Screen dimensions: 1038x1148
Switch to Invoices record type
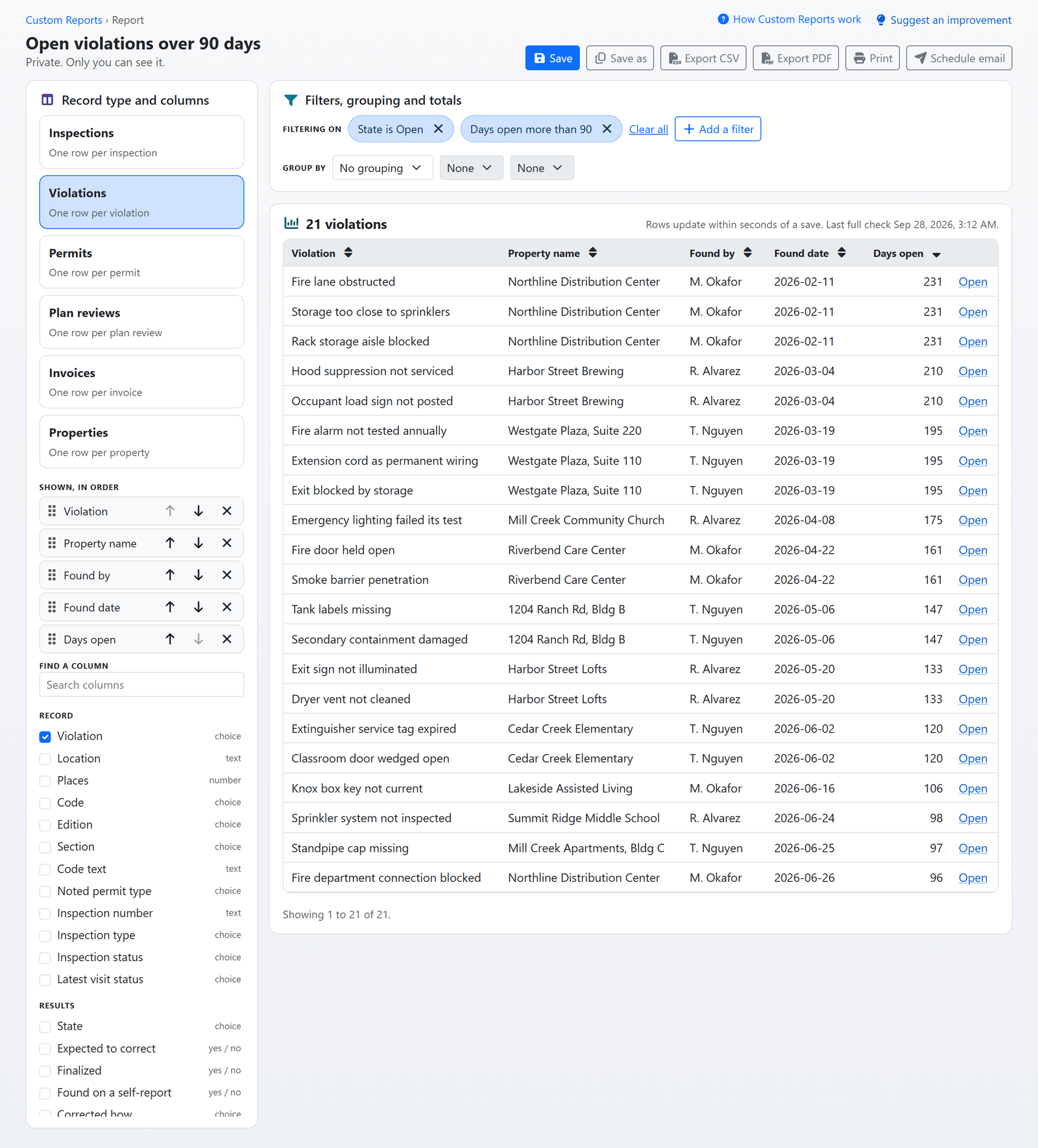[141, 382]
